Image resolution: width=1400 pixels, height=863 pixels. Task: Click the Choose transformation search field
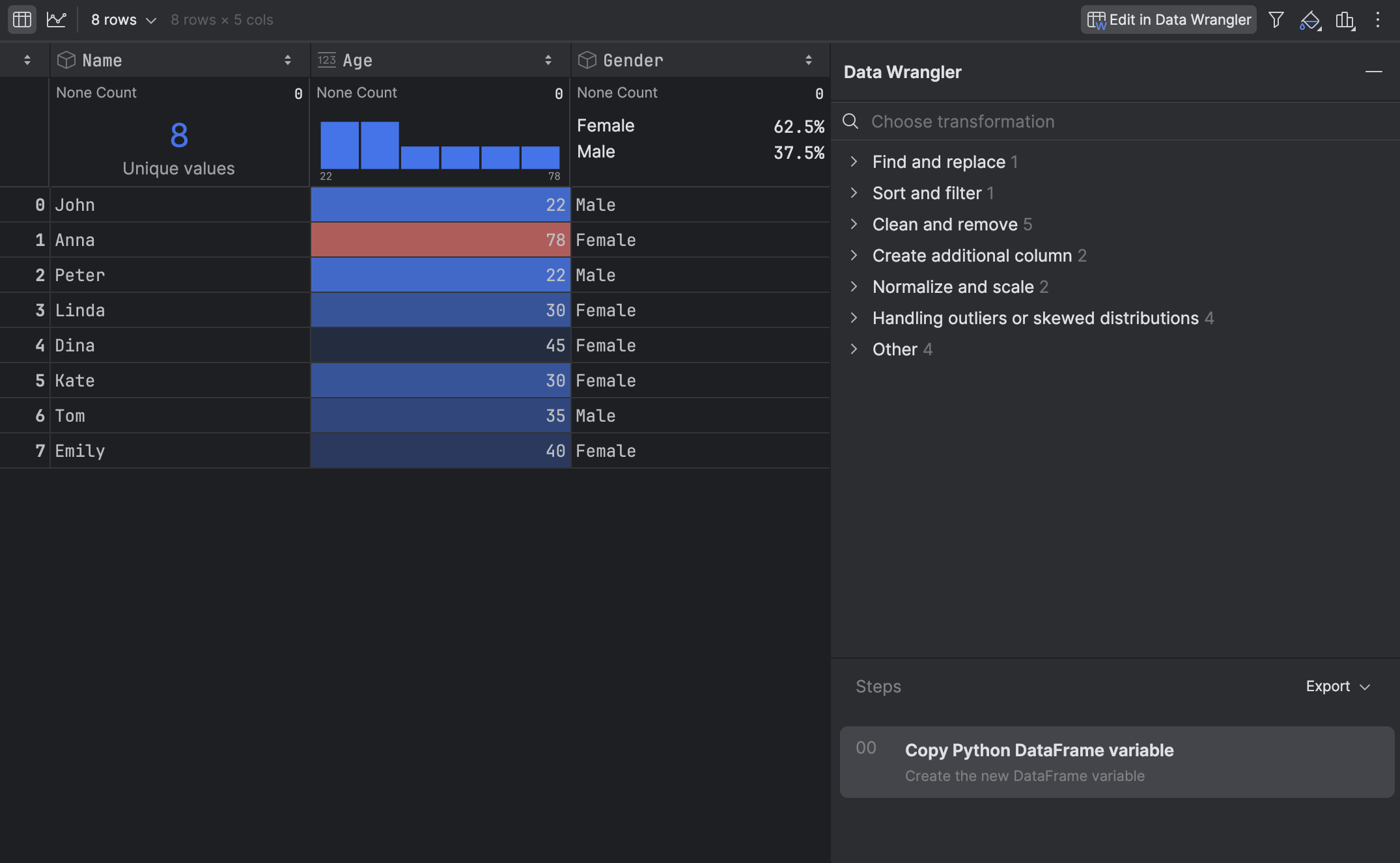point(1042,121)
